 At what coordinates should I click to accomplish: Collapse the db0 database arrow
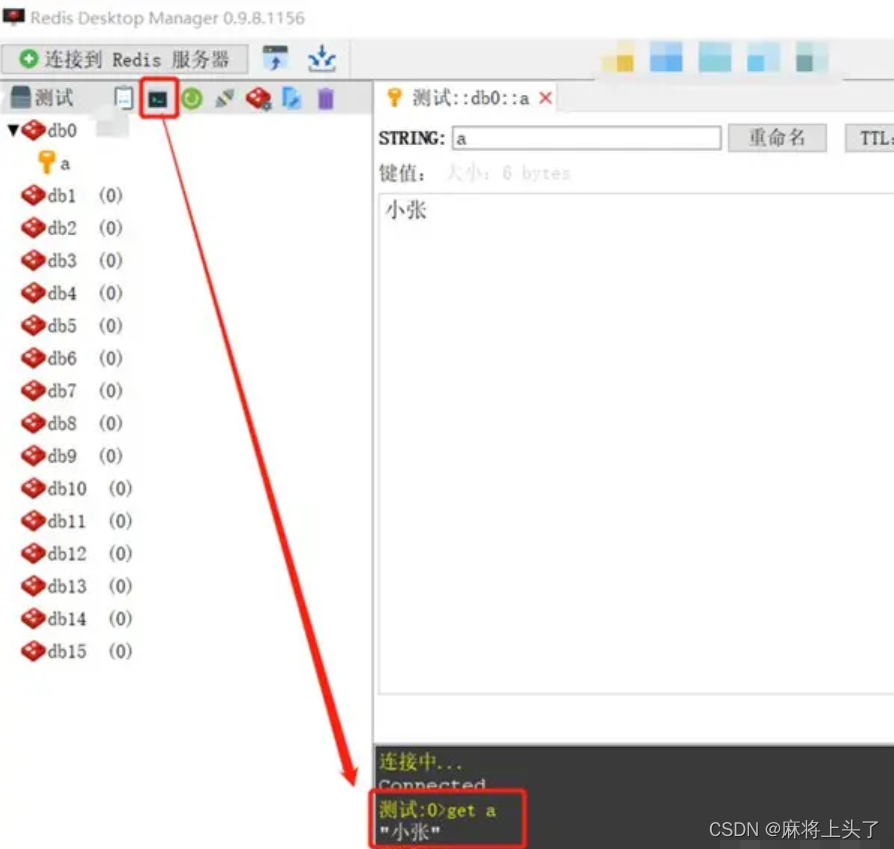click(13, 130)
